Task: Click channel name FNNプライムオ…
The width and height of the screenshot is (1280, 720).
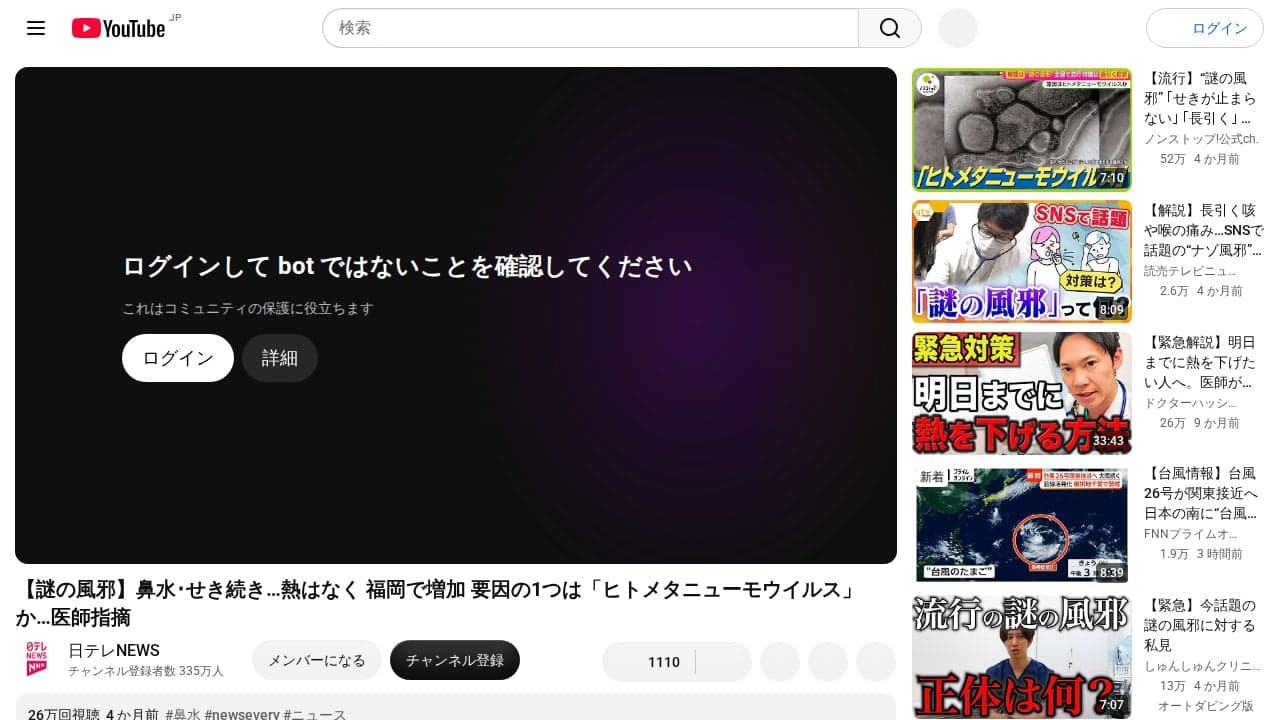Action: [1191, 534]
